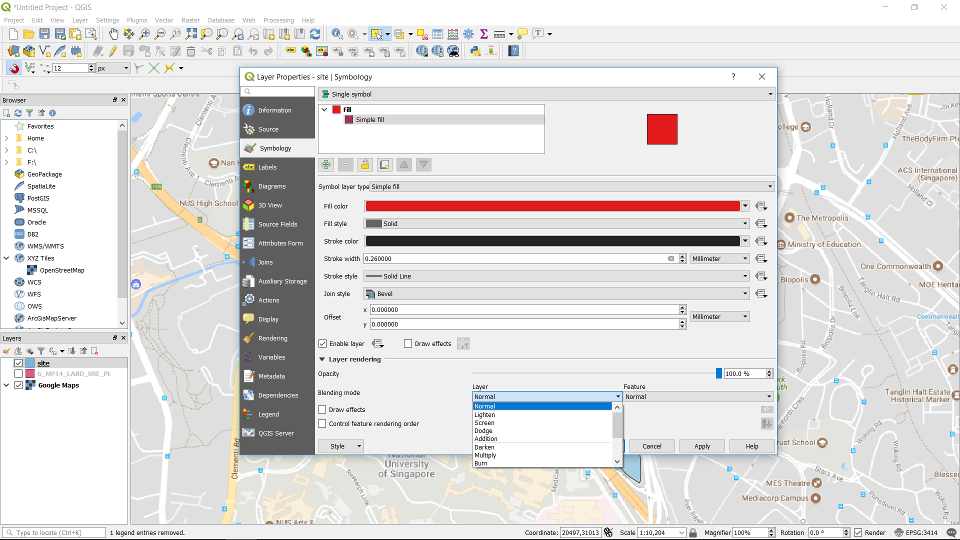Collapse the Layer rendering section
Image resolution: width=960 pixels, height=540 pixels.
pos(322,359)
